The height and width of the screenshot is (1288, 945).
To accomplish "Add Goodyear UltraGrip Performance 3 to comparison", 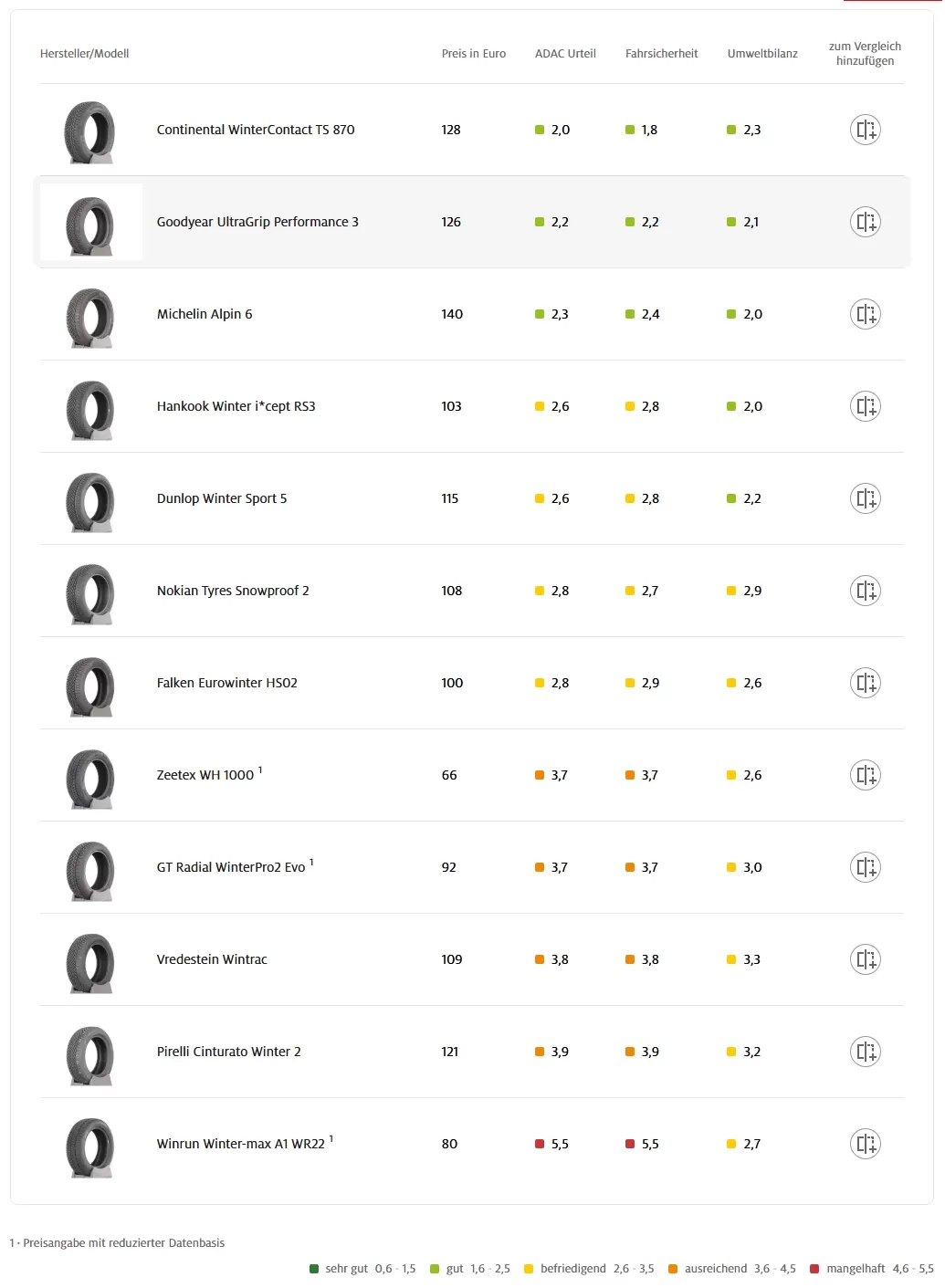I will (865, 222).
